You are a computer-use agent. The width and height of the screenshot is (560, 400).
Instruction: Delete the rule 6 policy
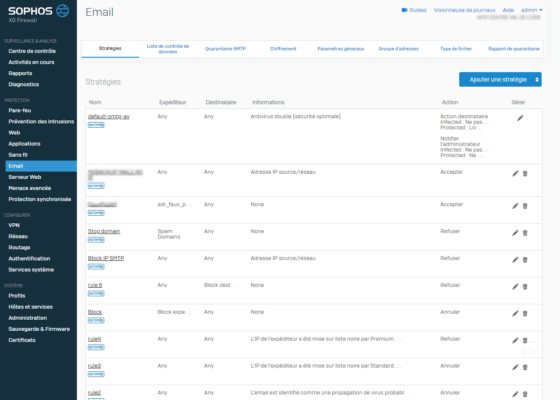pos(525,286)
